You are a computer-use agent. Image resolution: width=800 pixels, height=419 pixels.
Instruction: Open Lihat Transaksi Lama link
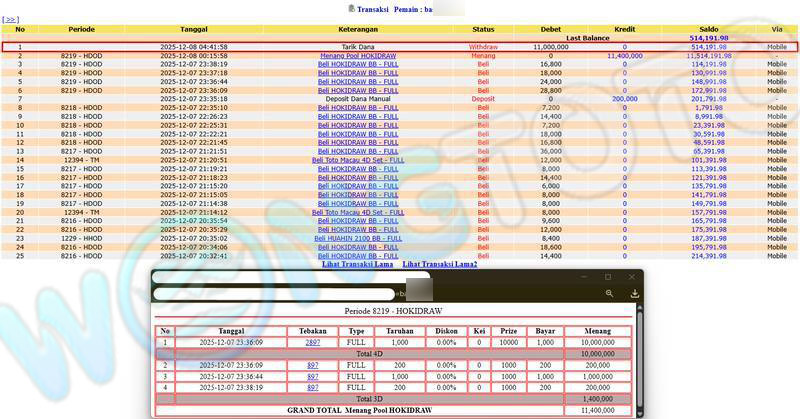[357, 264]
